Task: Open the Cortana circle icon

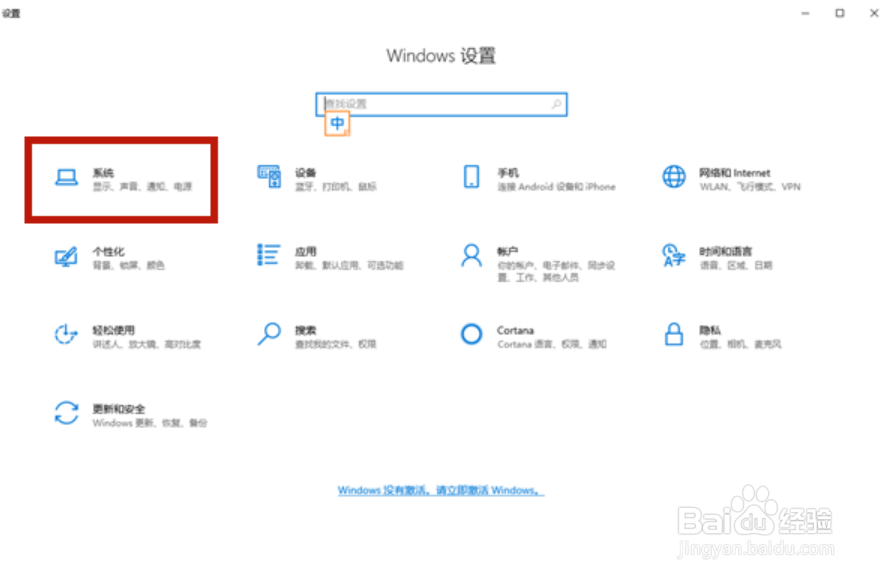Action: point(471,334)
